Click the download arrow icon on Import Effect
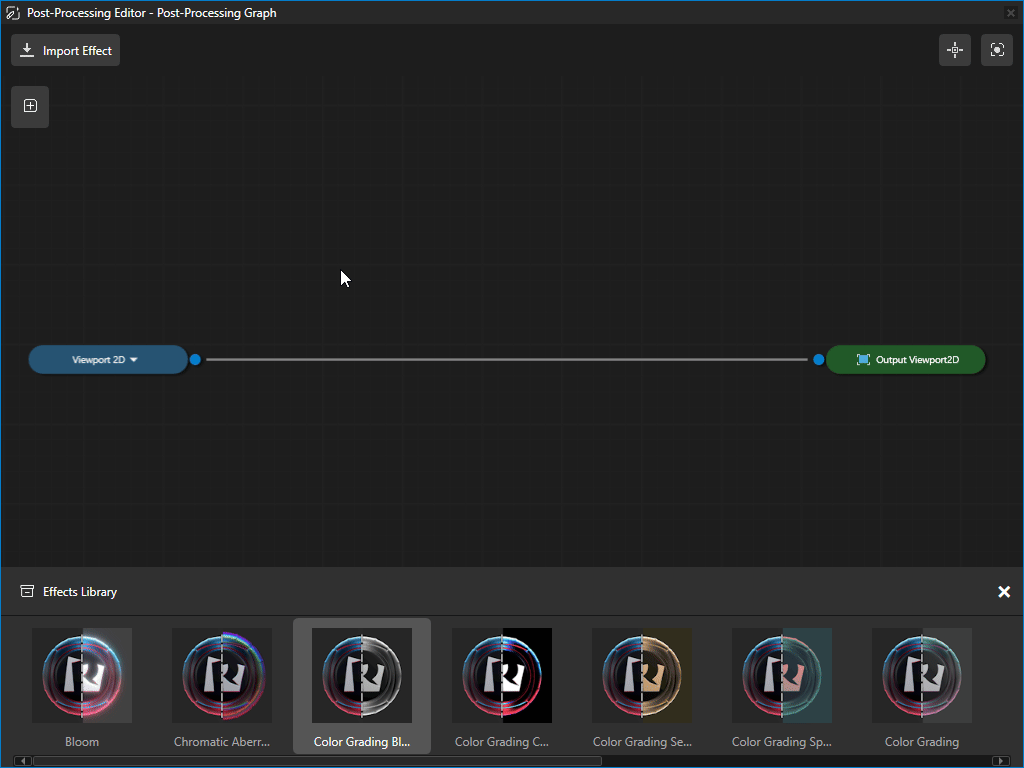Screen dimensions: 1024x768 27,49
